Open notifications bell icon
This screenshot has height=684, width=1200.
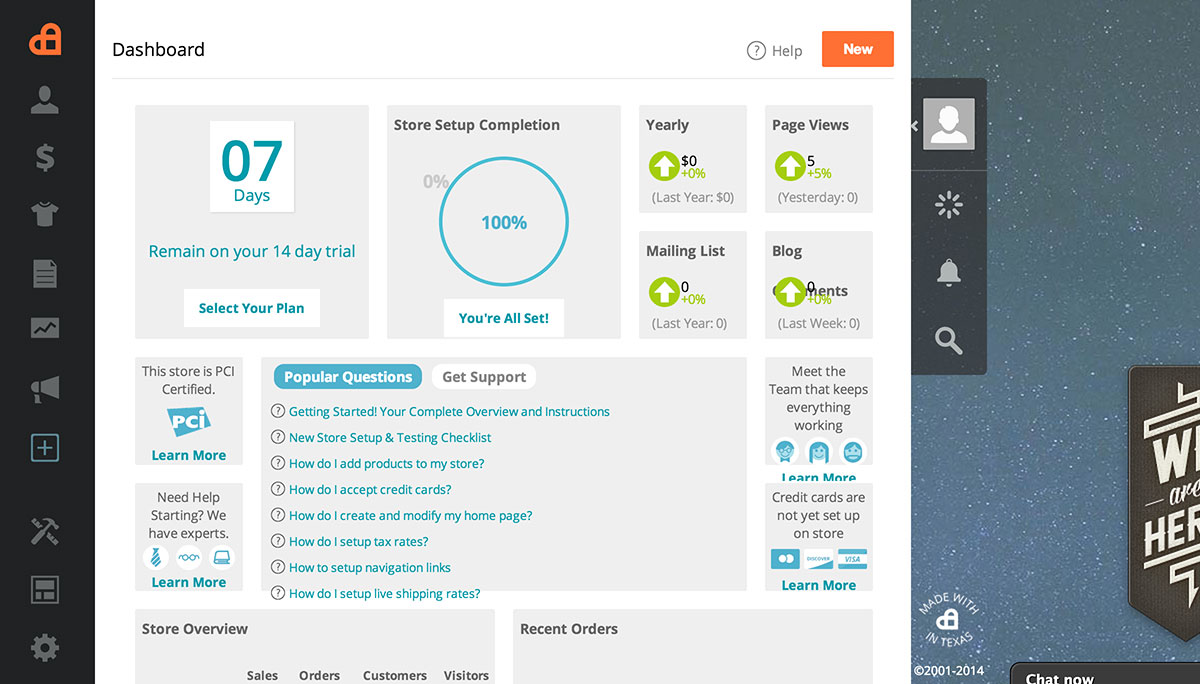948,272
